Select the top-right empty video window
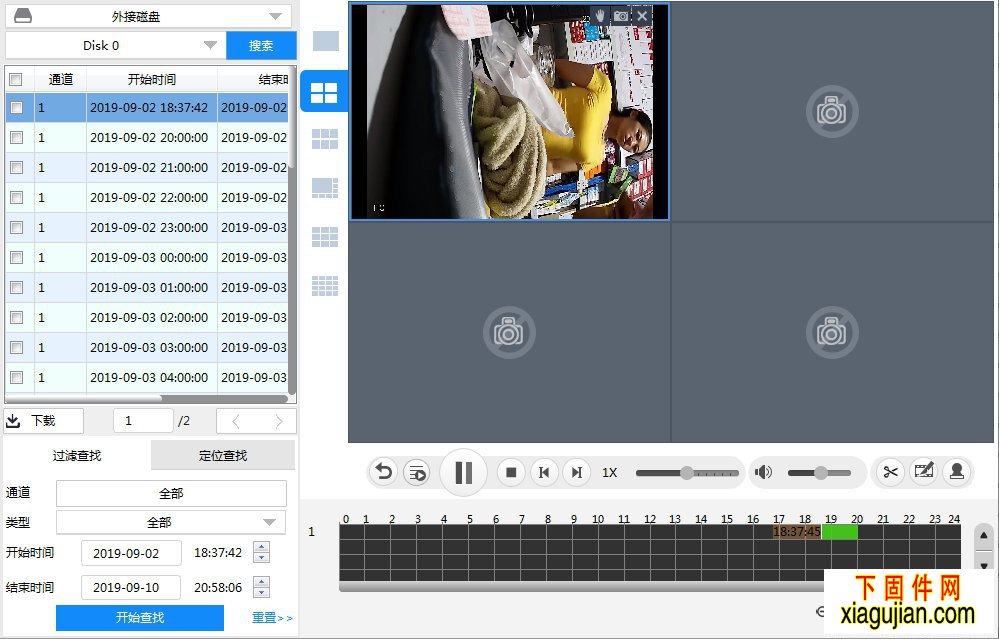The image size is (999, 639). coord(832,111)
